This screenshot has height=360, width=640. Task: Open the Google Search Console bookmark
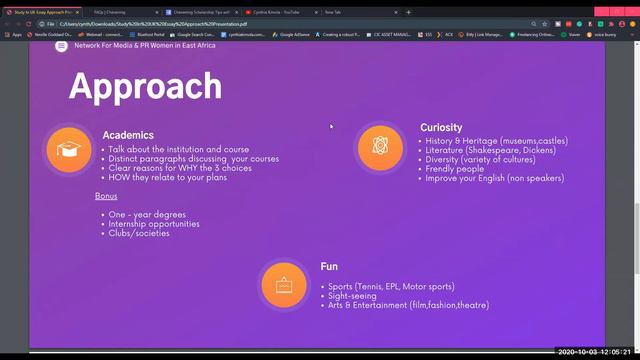[192, 35]
